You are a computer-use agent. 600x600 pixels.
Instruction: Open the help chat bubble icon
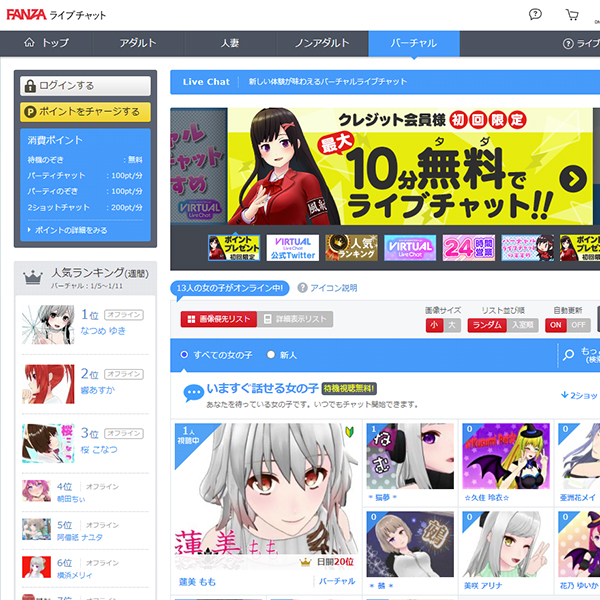click(535, 15)
